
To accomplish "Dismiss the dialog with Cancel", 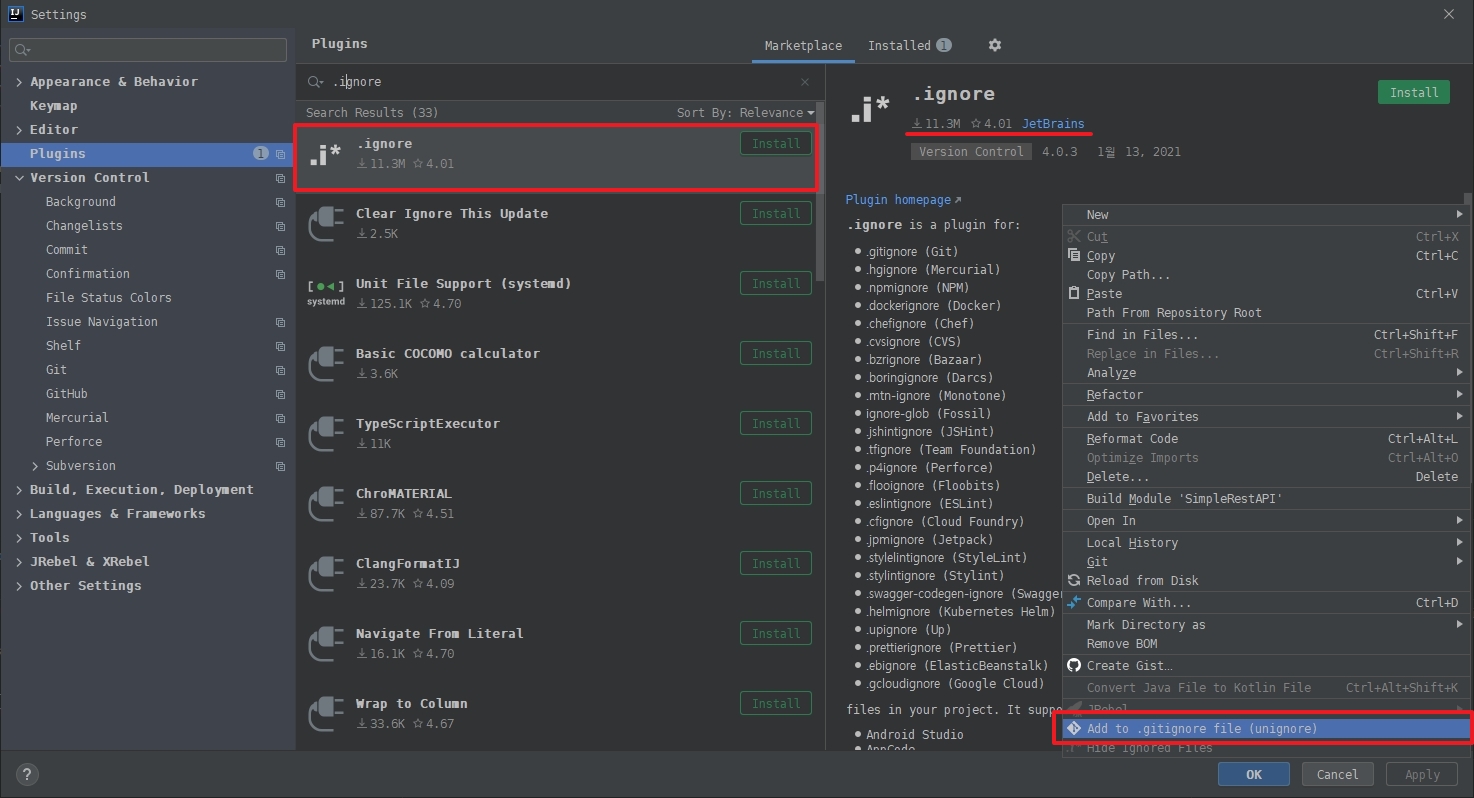I will [1337, 774].
